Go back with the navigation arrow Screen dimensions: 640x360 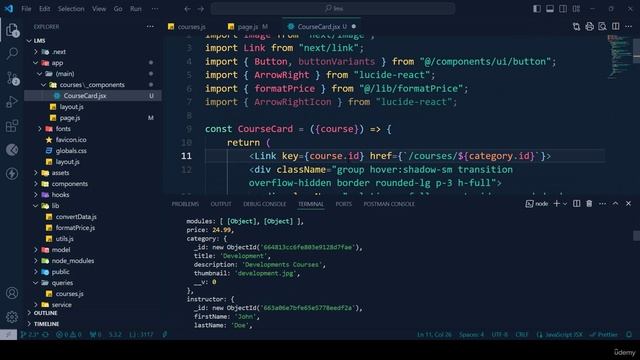187,9
